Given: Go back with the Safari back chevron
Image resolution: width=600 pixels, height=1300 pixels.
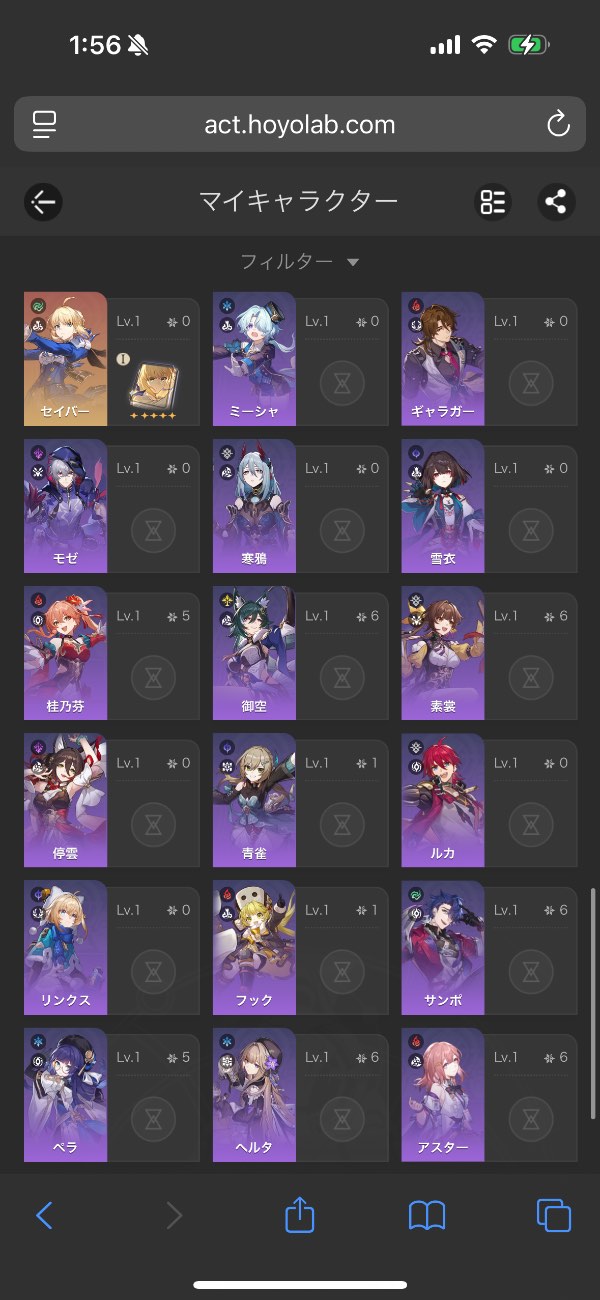Looking at the screenshot, I should (x=44, y=1215).
